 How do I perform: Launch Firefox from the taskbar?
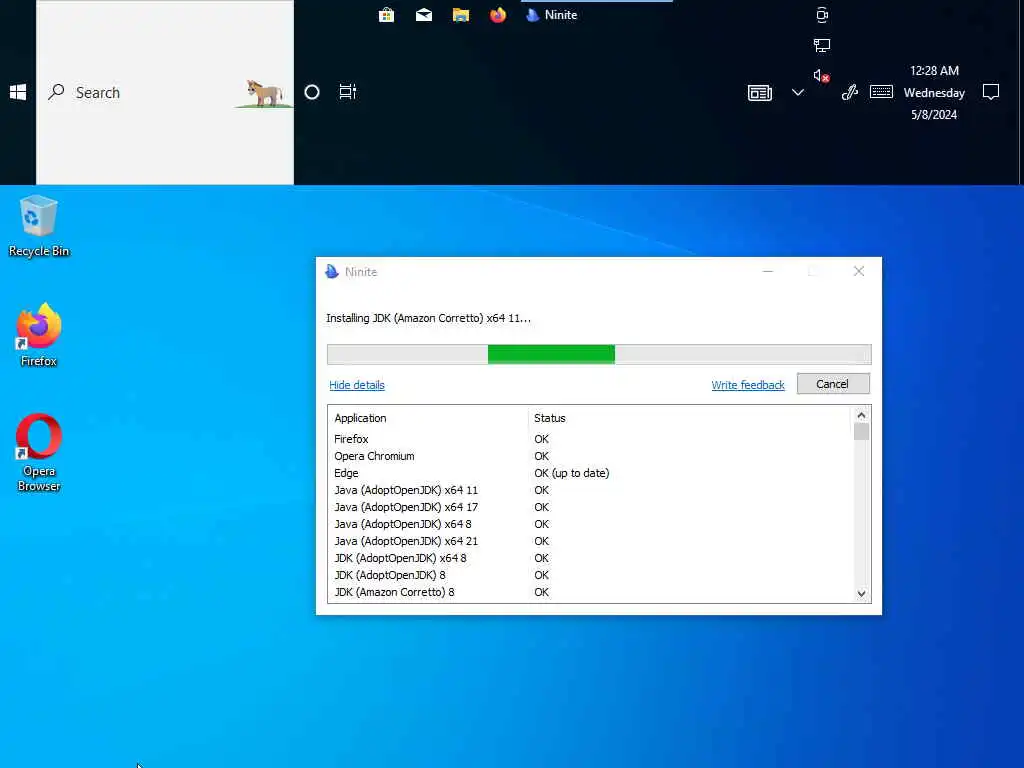498,14
